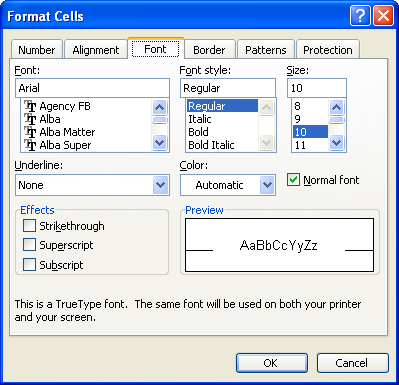Uncheck the Normal font checkbox
The width and height of the screenshot is (399, 385).
pyautogui.click(x=293, y=180)
